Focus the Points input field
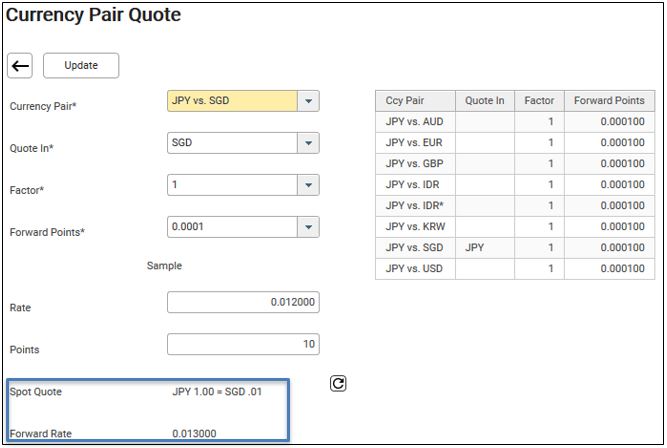667x448 pixels. [x=243, y=344]
